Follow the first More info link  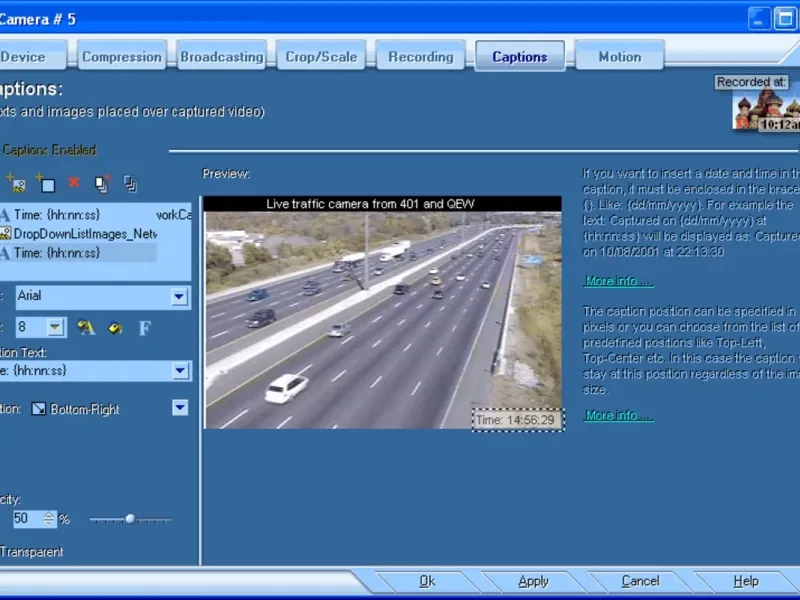point(618,281)
